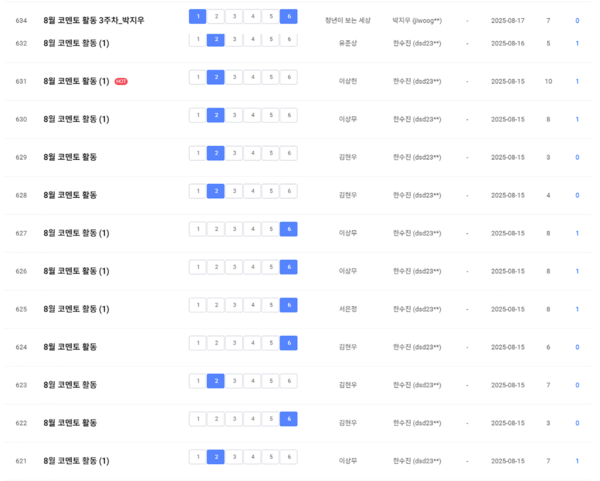The height and width of the screenshot is (481, 600).
Task: Open the 8월 코멘토 활동 post numbered 628
Action: click(70, 195)
